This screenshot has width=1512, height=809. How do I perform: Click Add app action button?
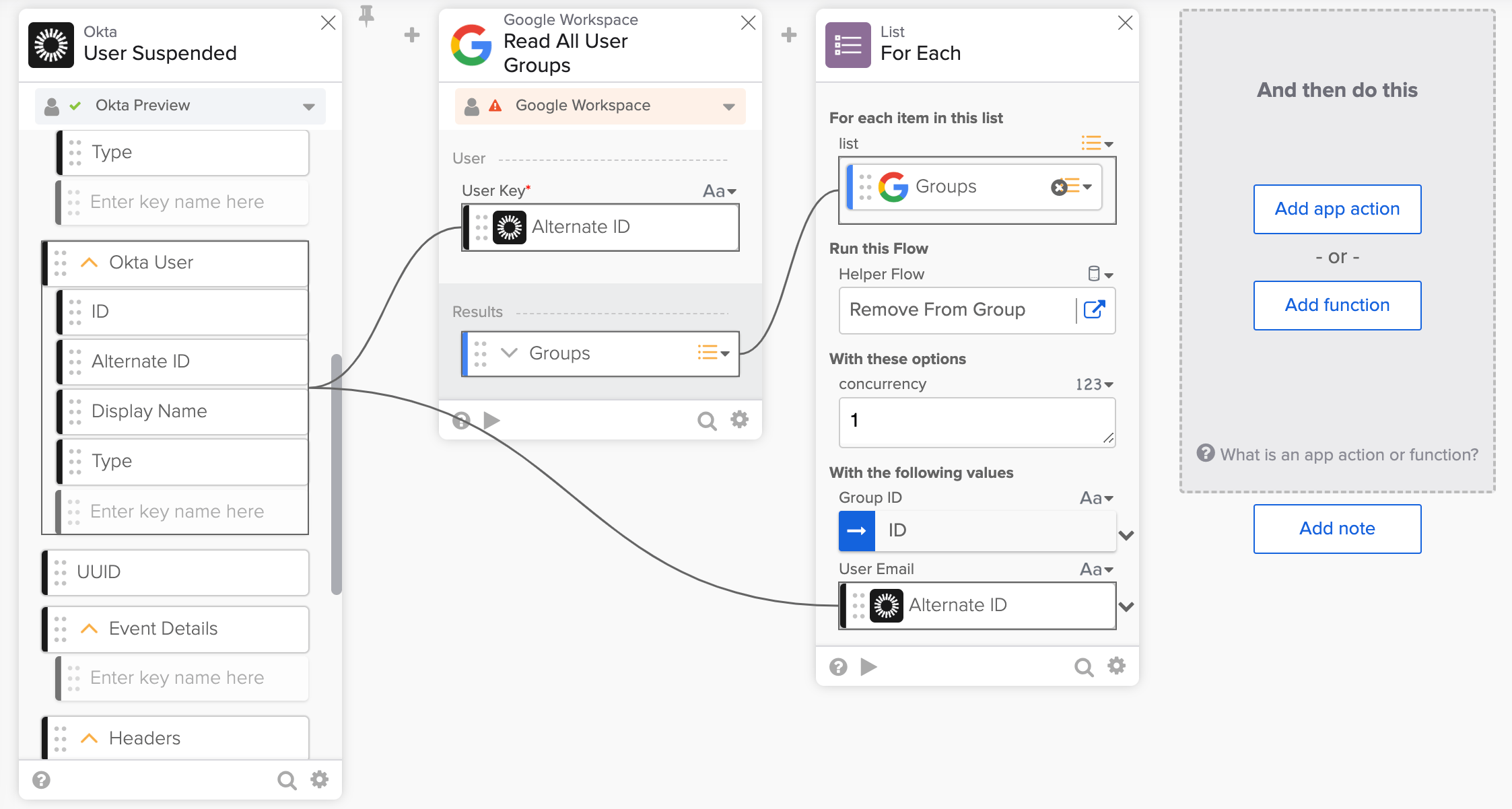point(1337,209)
